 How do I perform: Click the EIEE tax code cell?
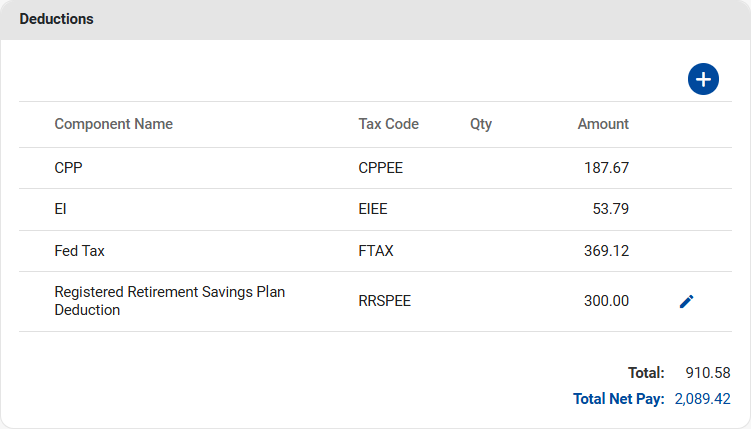(372, 209)
